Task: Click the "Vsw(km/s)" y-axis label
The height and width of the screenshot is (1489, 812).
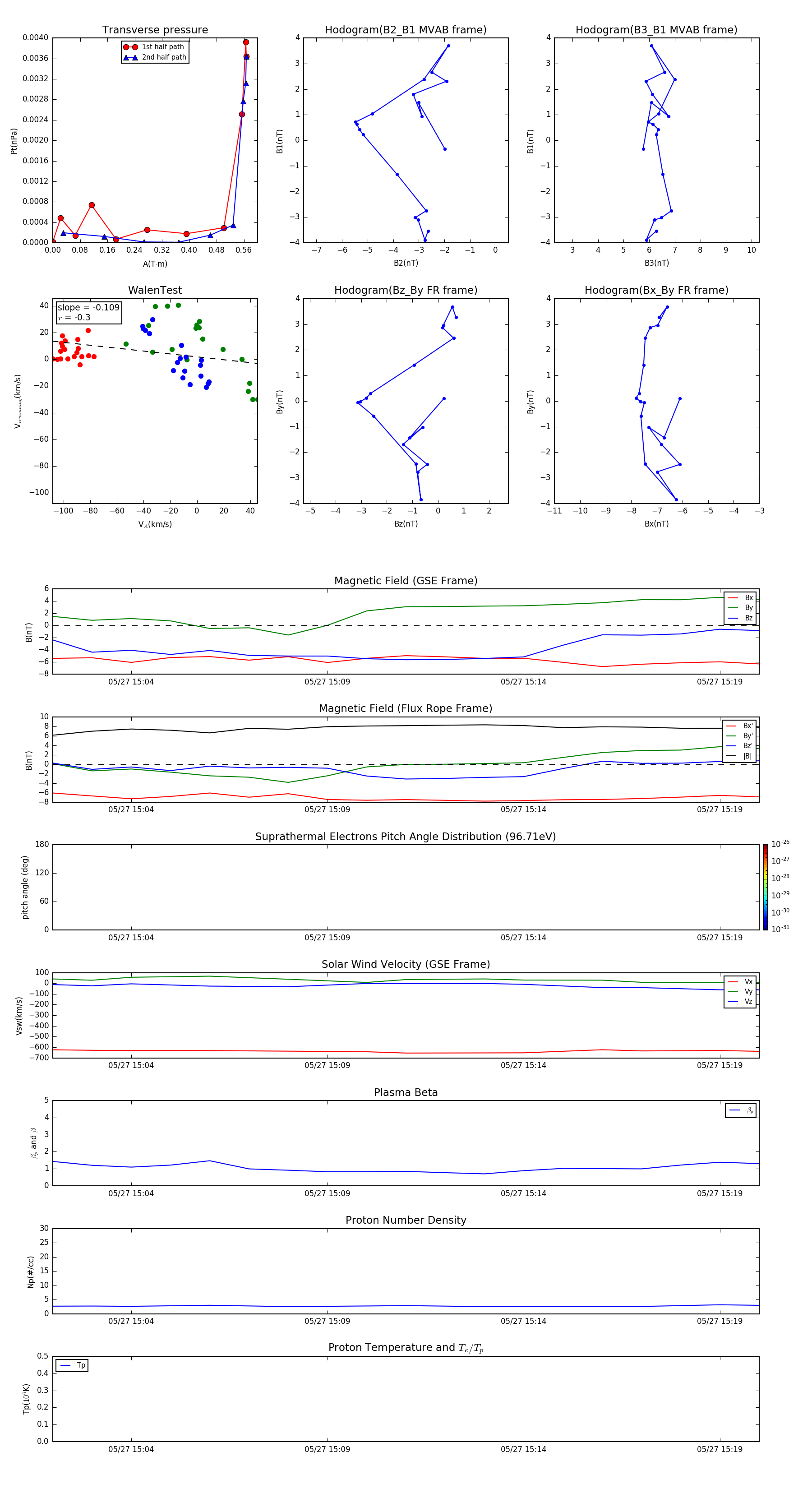Action: (19, 1016)
